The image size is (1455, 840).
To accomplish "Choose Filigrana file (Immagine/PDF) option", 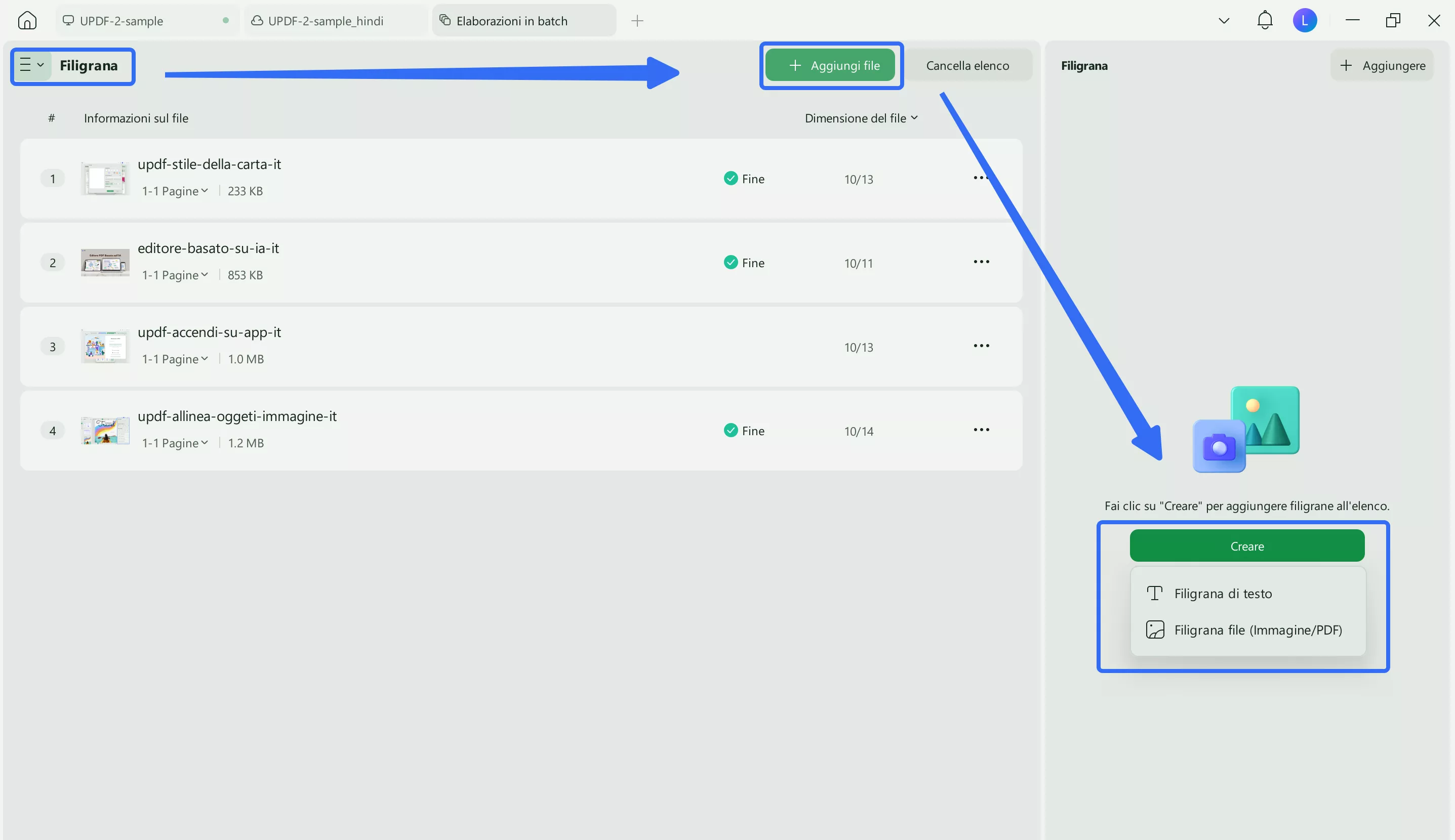I will 1258,630.
